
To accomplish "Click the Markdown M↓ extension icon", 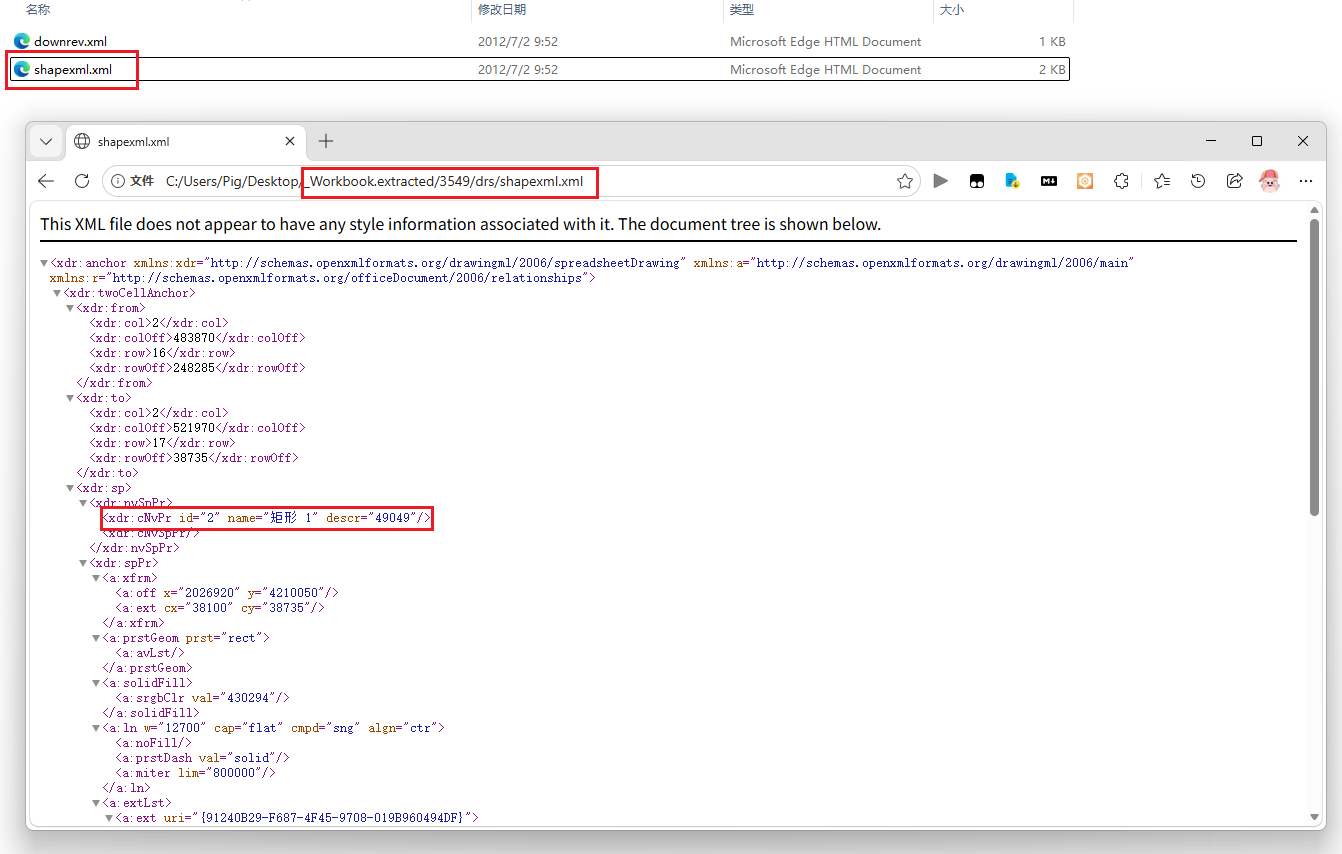I will 1049,181.
